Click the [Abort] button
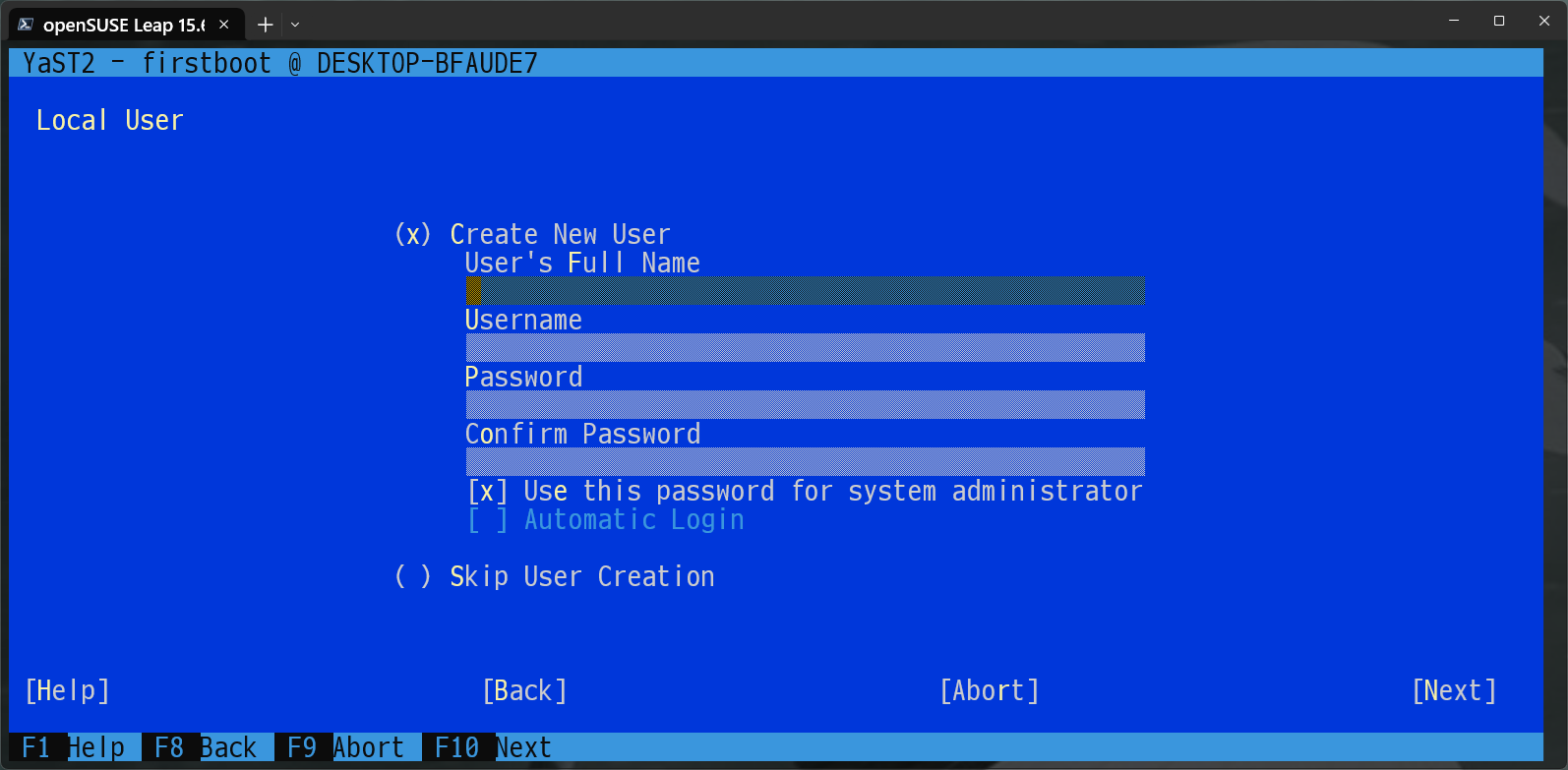 click(990, 691)
